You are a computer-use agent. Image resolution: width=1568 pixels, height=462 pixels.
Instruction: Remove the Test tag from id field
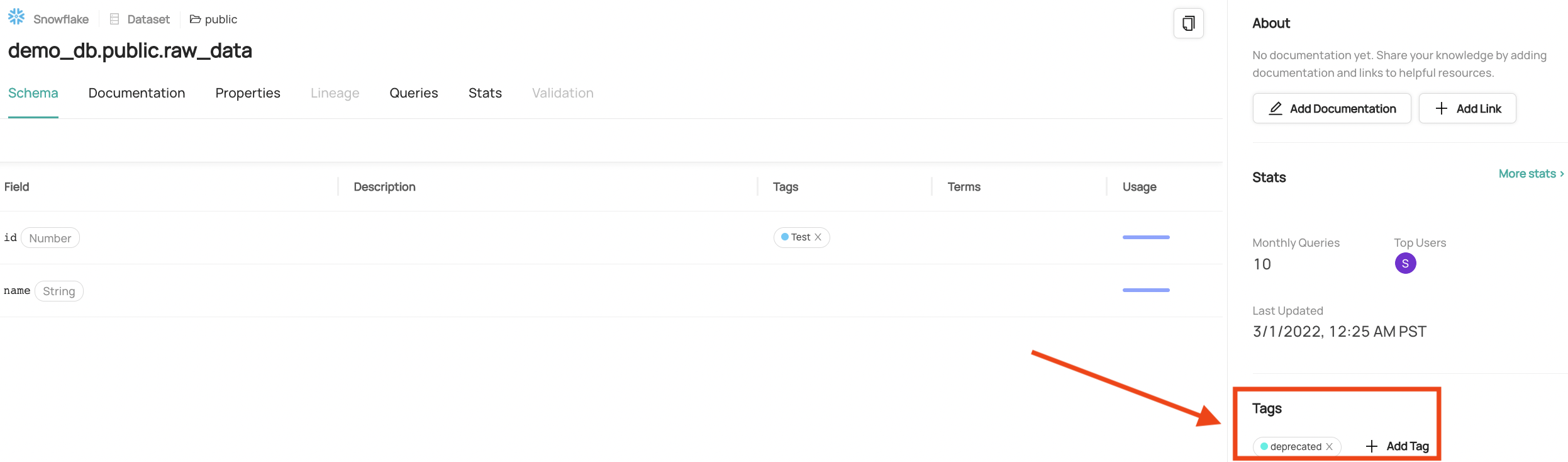click(818, 237)
